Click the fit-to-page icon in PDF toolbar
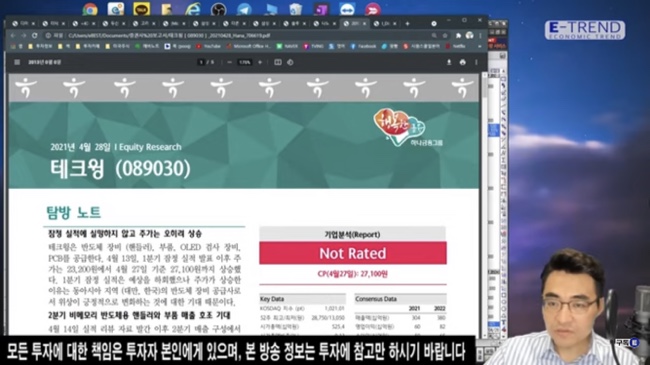The image size is (650, 365). click(x=278, y=62)
